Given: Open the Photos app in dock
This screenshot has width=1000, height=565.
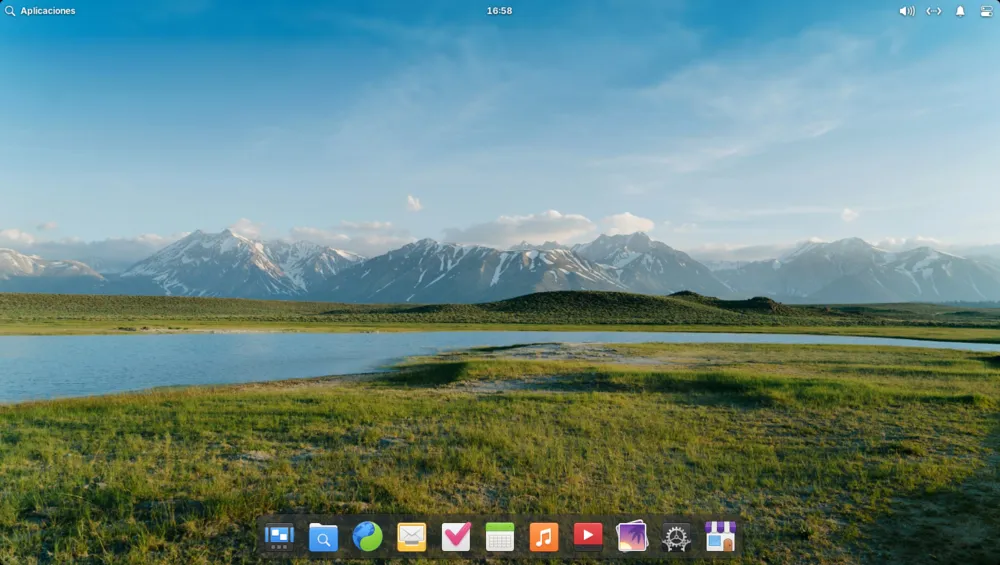Looking at the screenshot, I should click(x=632, y=536).
